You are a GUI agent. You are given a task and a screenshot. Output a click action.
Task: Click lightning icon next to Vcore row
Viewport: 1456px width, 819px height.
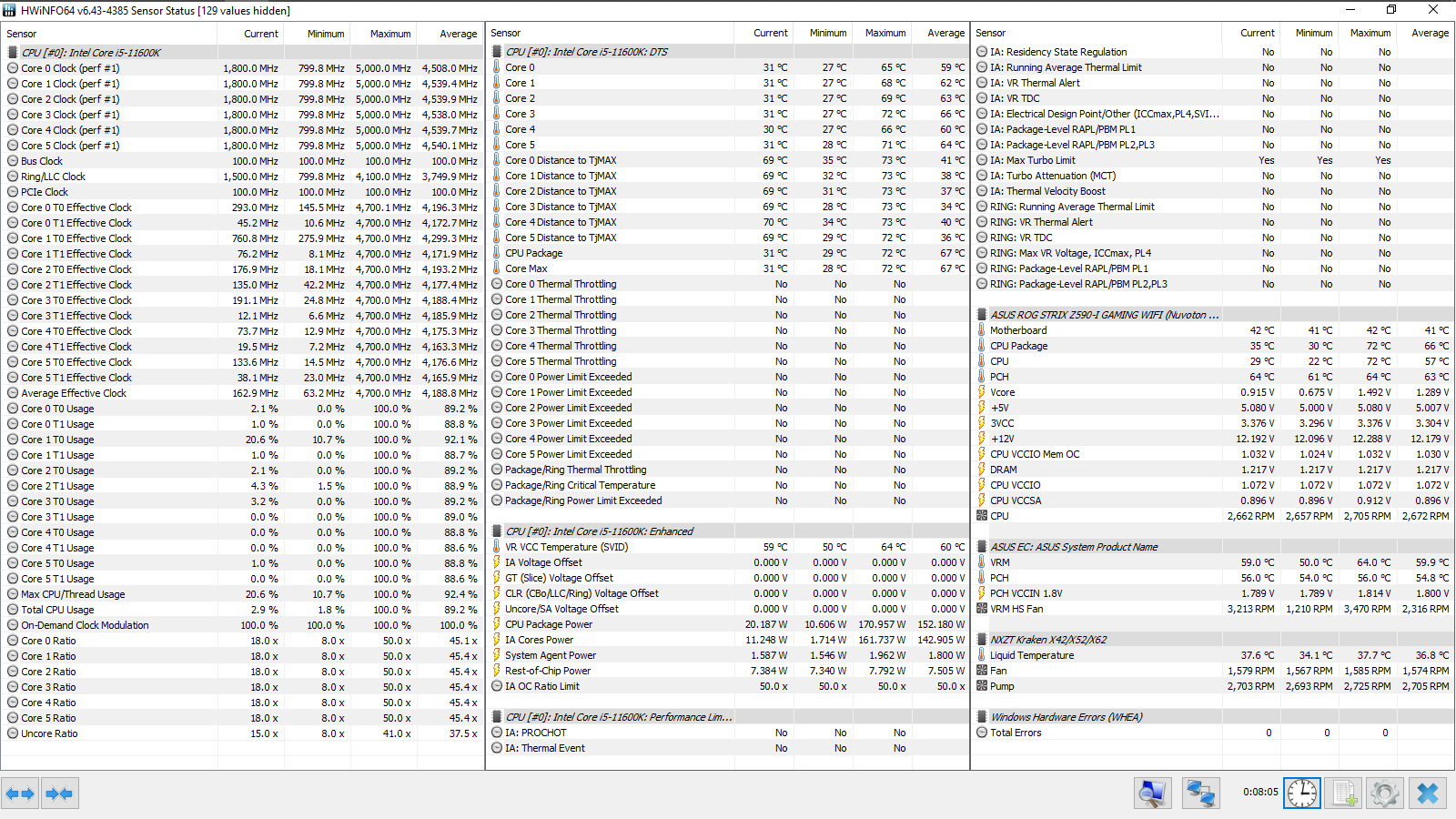[982, 392]
